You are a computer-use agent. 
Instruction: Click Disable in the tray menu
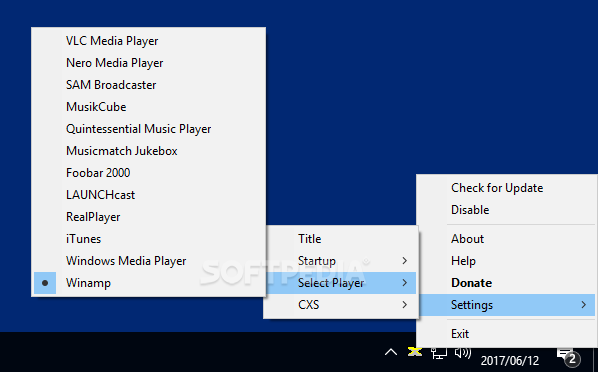click(x=507, y=210)
